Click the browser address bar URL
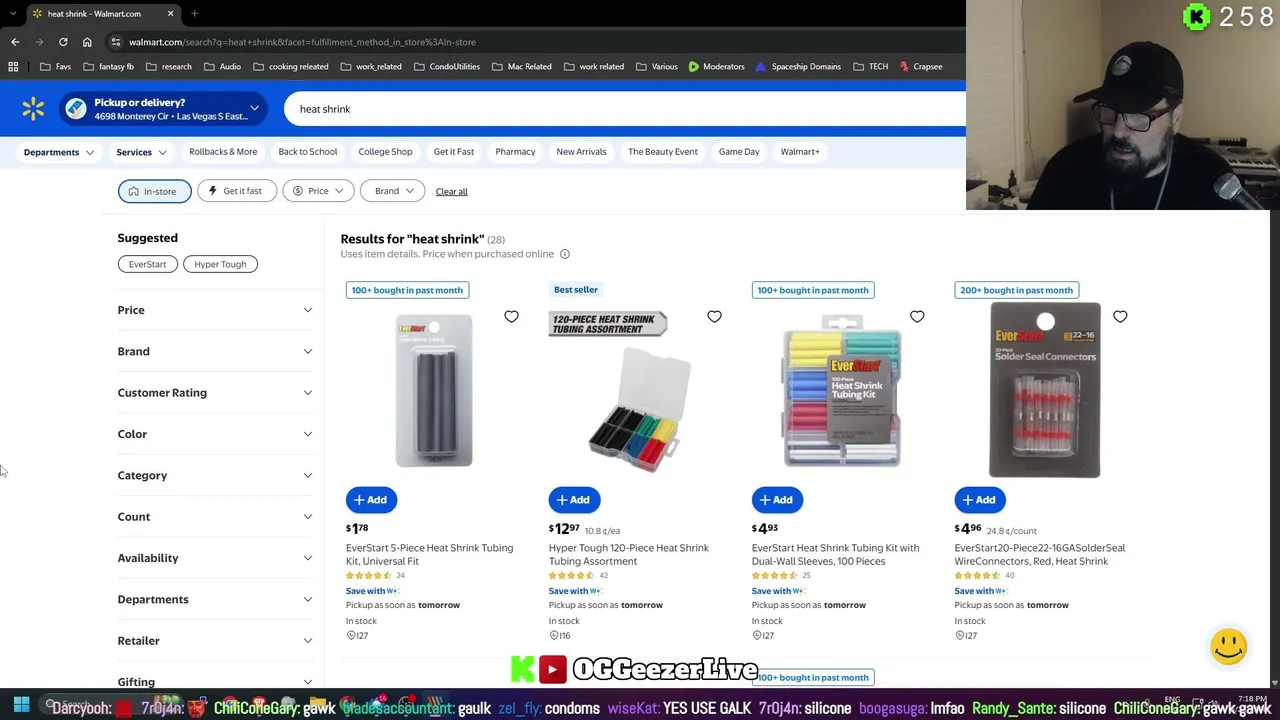Image resolution: width=1280 pixels, height=720 pixels. click(x=302, y=42)
